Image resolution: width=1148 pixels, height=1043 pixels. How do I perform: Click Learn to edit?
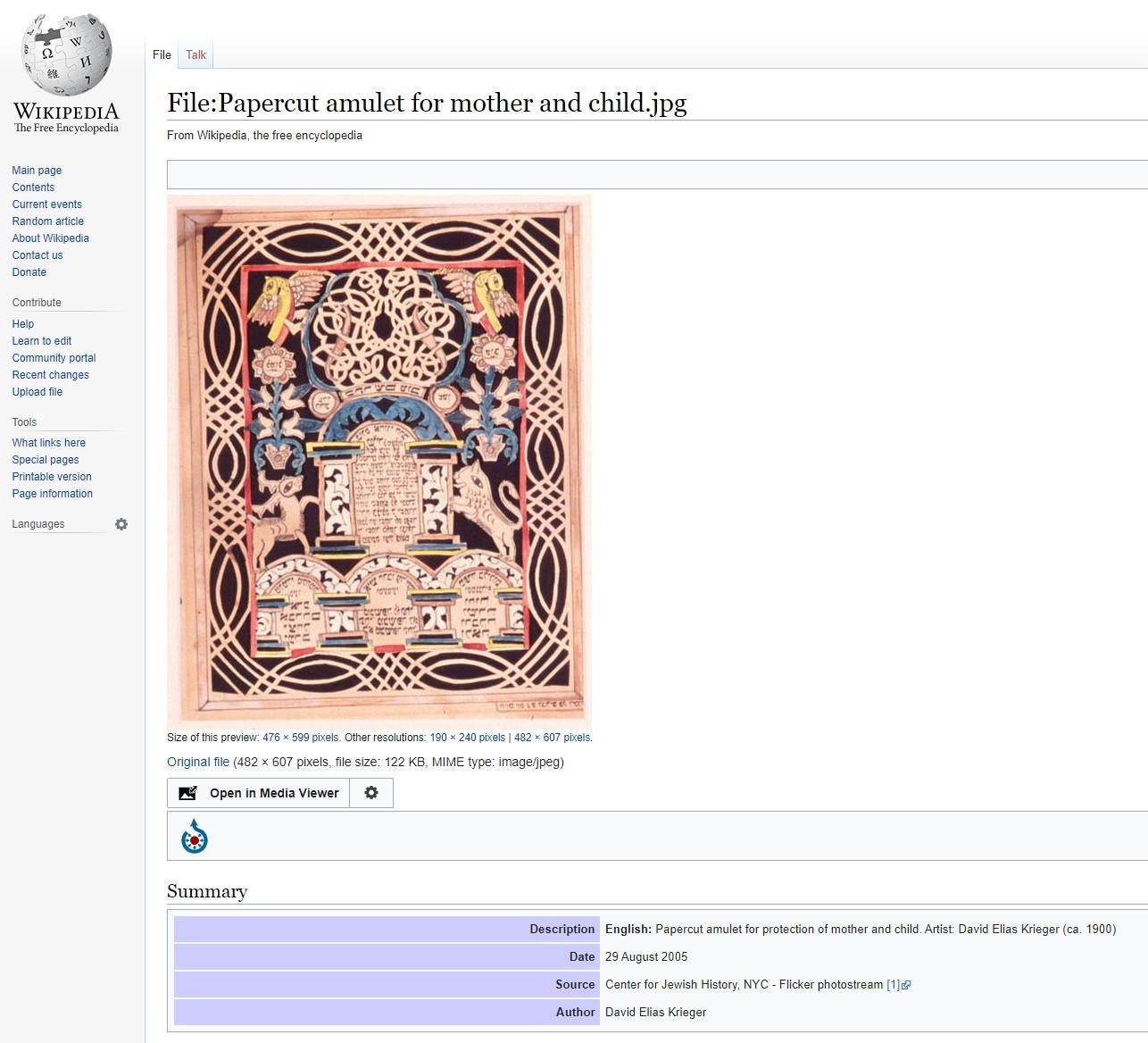(x=41, y=341)
